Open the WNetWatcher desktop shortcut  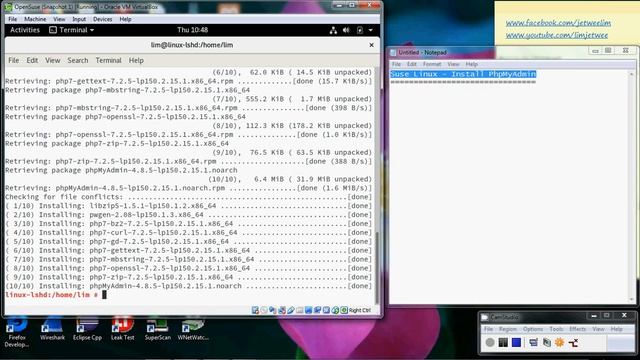click(193, 330)
